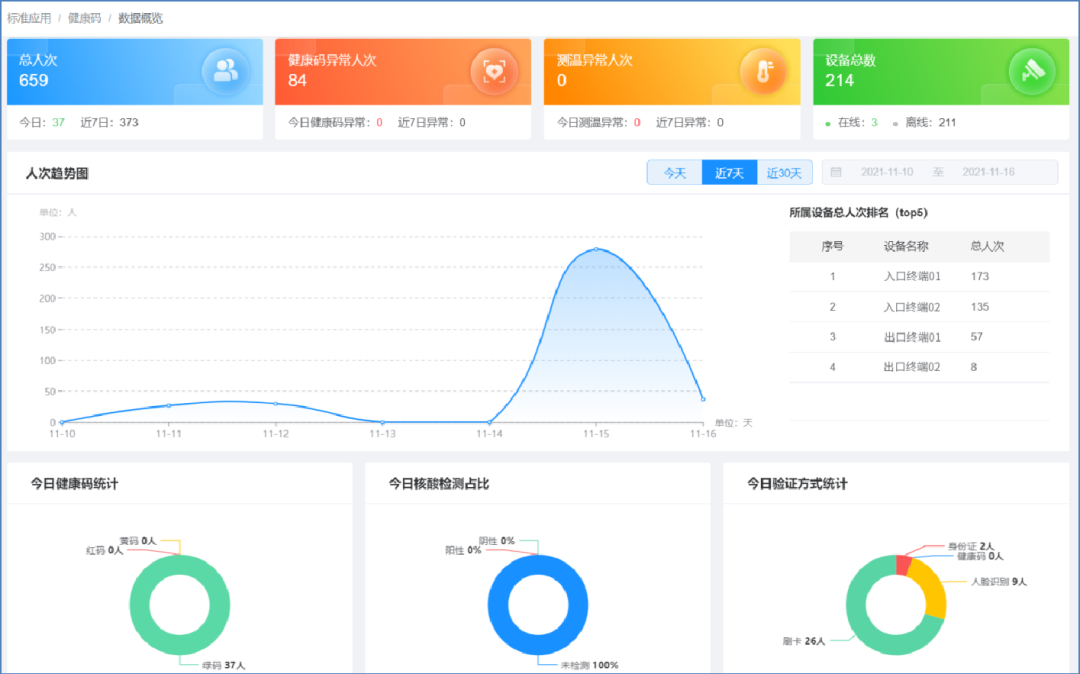Click the green online status dot
Viewport: 1080px width, 674px height.
coord(828,124)
